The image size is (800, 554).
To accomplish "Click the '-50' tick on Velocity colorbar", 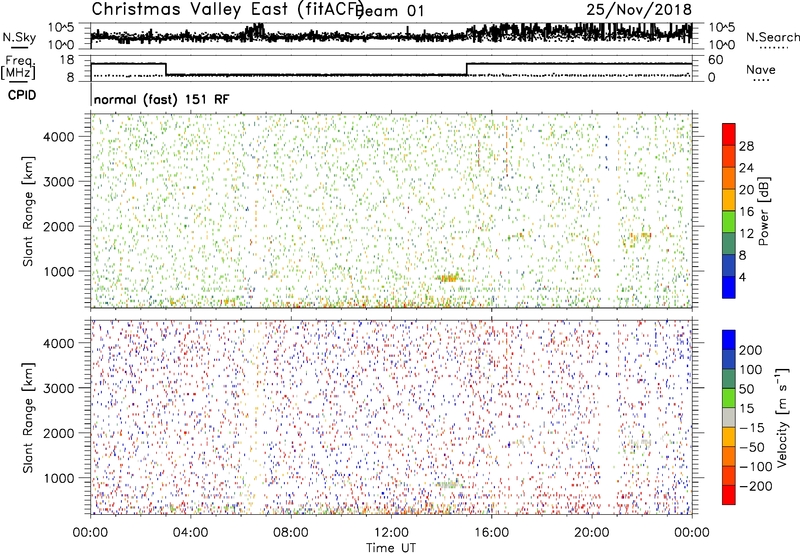I will pos(752,447).
